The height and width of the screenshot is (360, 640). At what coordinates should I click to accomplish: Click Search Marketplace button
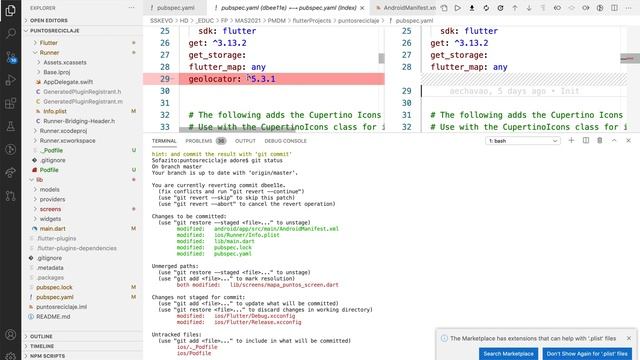point(508,354)
